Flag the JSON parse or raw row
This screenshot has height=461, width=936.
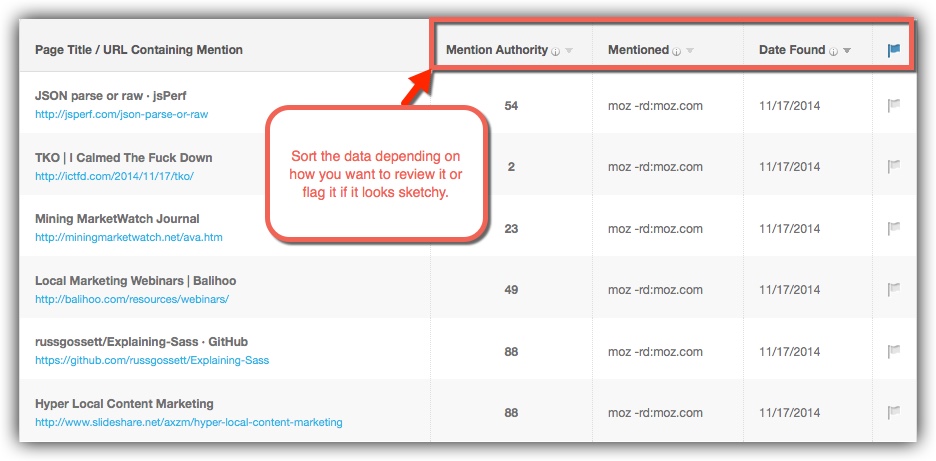click(894, 106)
